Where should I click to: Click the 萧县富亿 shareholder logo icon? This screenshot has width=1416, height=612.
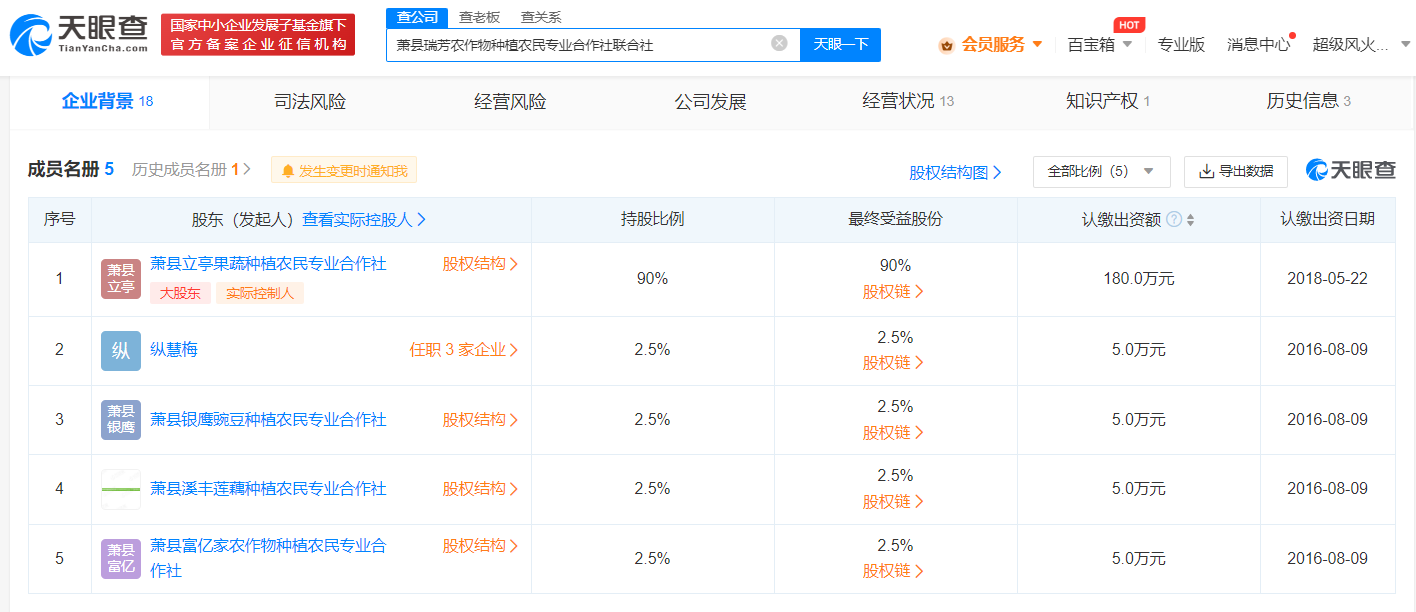pyautogui.click(x=121, y=559)
